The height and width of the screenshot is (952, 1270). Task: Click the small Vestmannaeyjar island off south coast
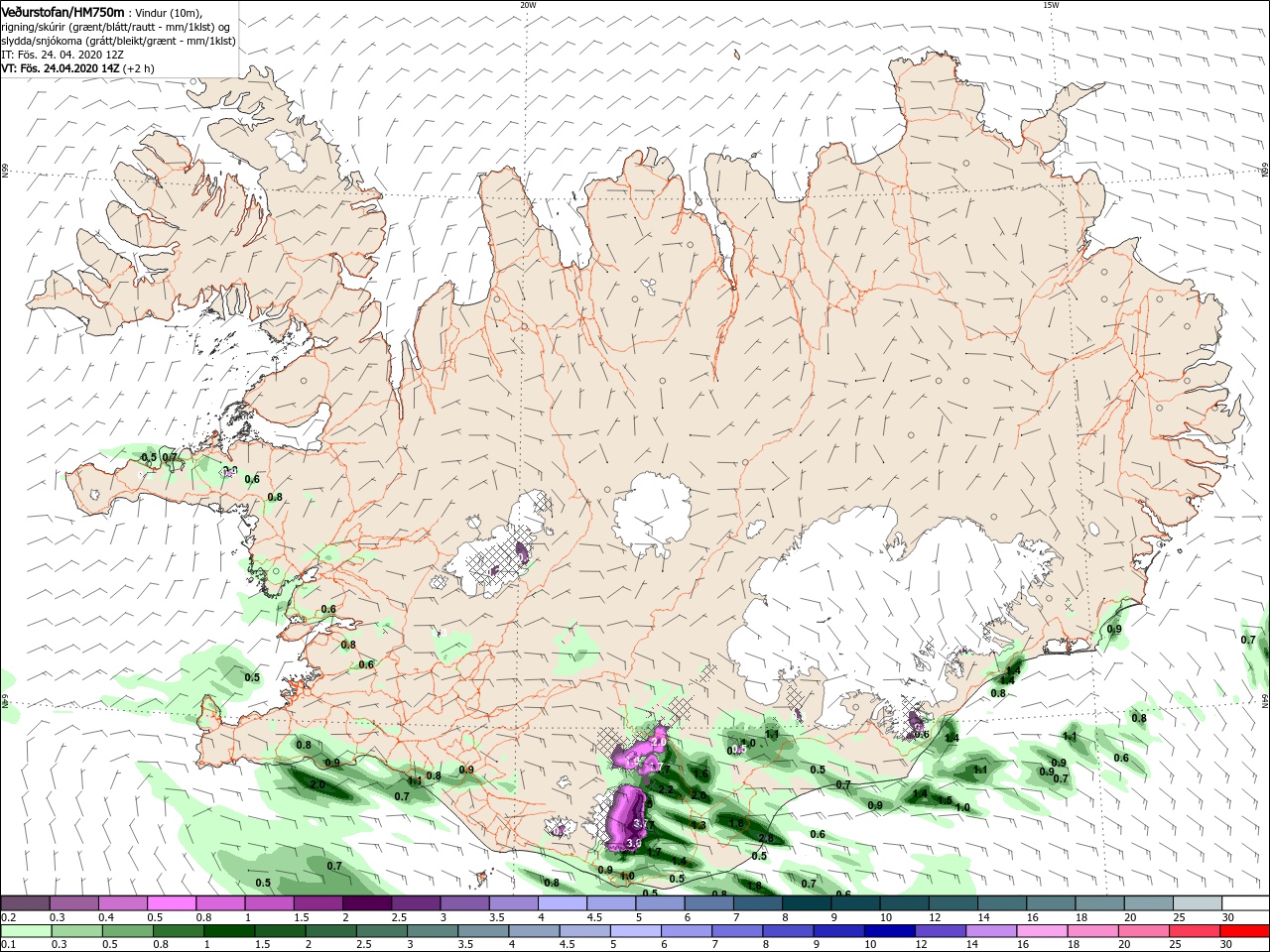click(483, 877)
